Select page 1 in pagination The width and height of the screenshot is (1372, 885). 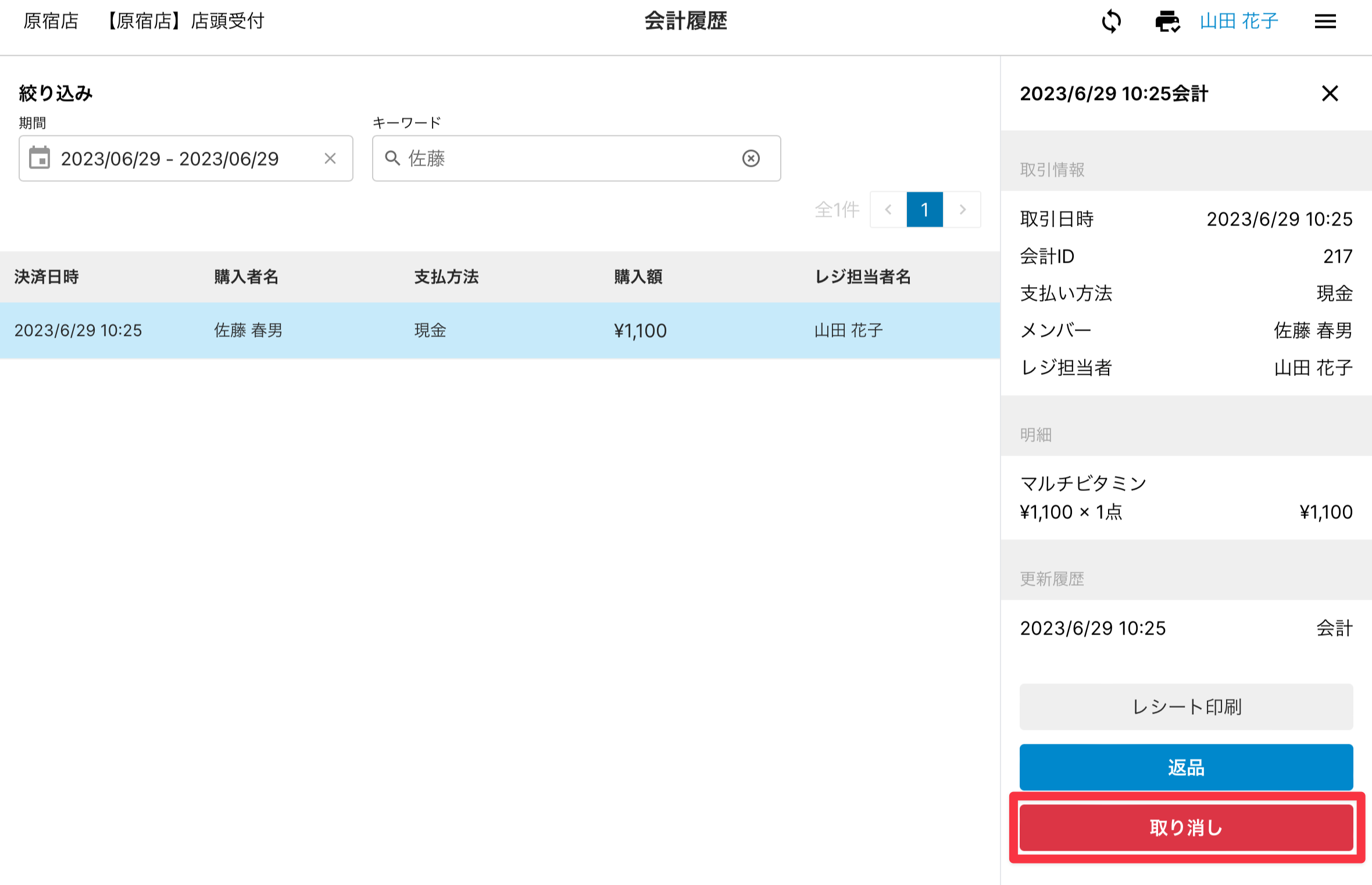point(924,210)
